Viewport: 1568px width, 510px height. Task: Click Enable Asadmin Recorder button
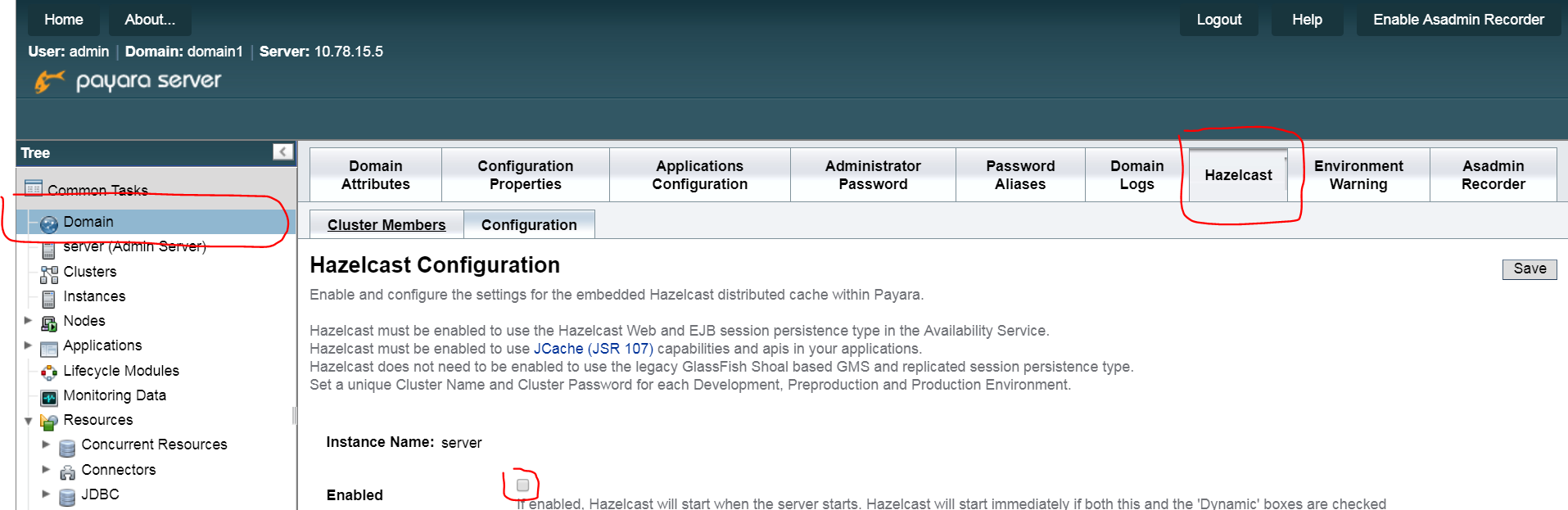point(1458,20)
